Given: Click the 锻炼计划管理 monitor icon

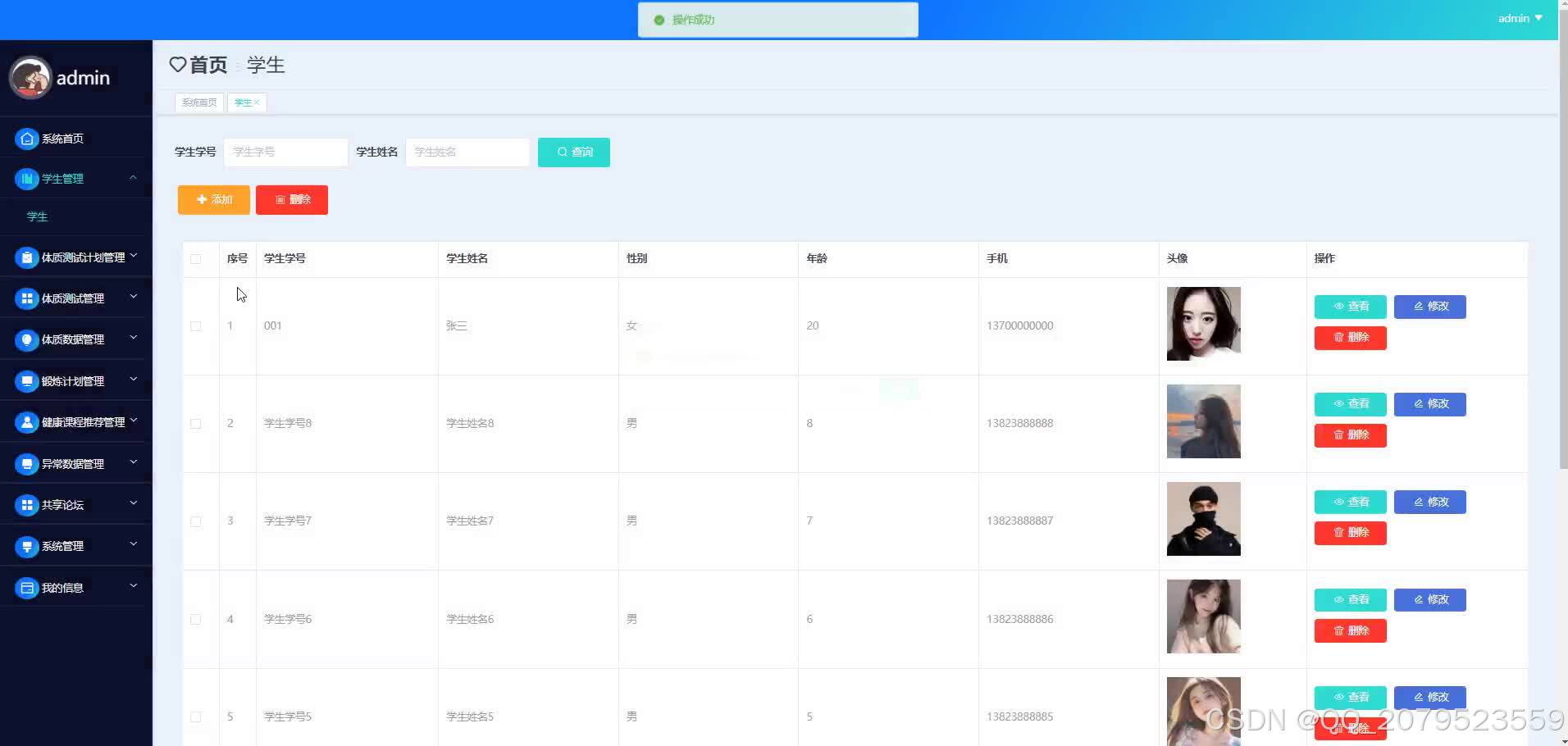Looking at the screenshot, I should pyautogui.click(x=27, y=381).
